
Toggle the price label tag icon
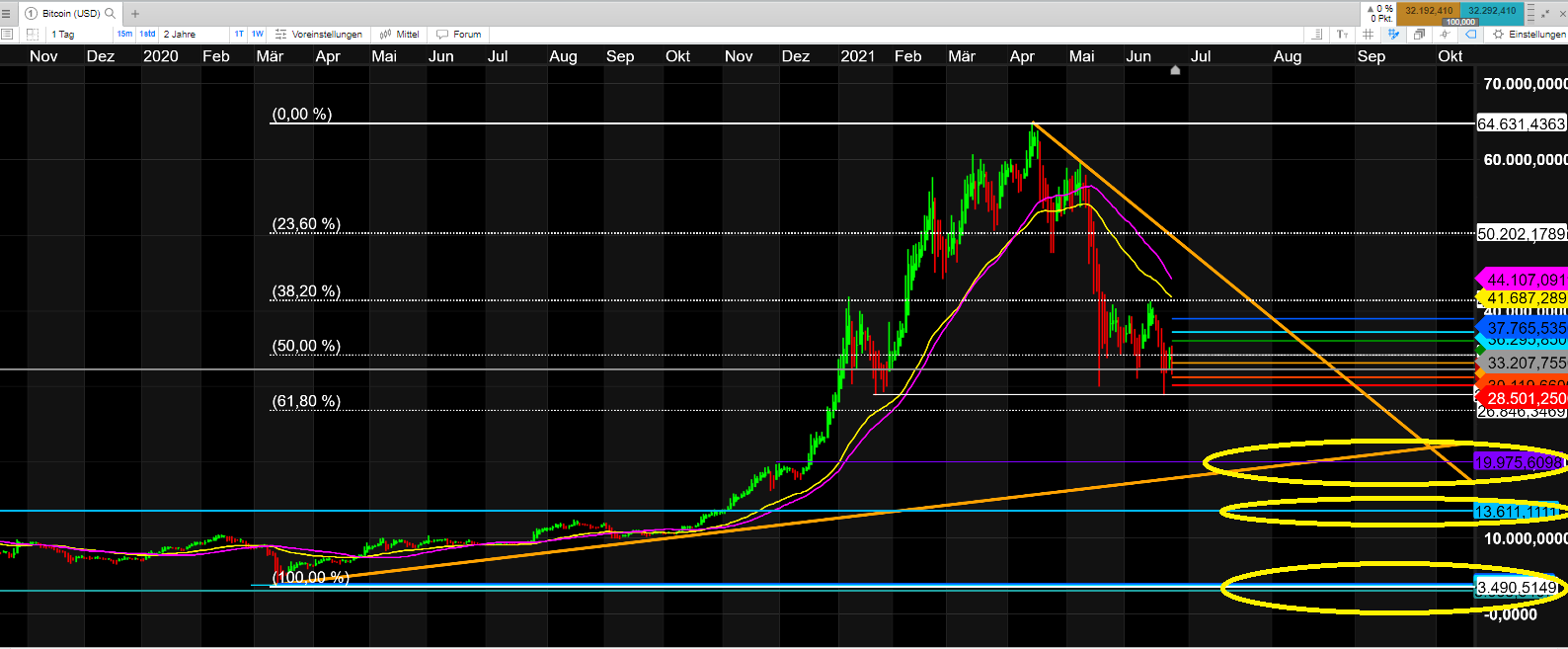click(1470, 35)
